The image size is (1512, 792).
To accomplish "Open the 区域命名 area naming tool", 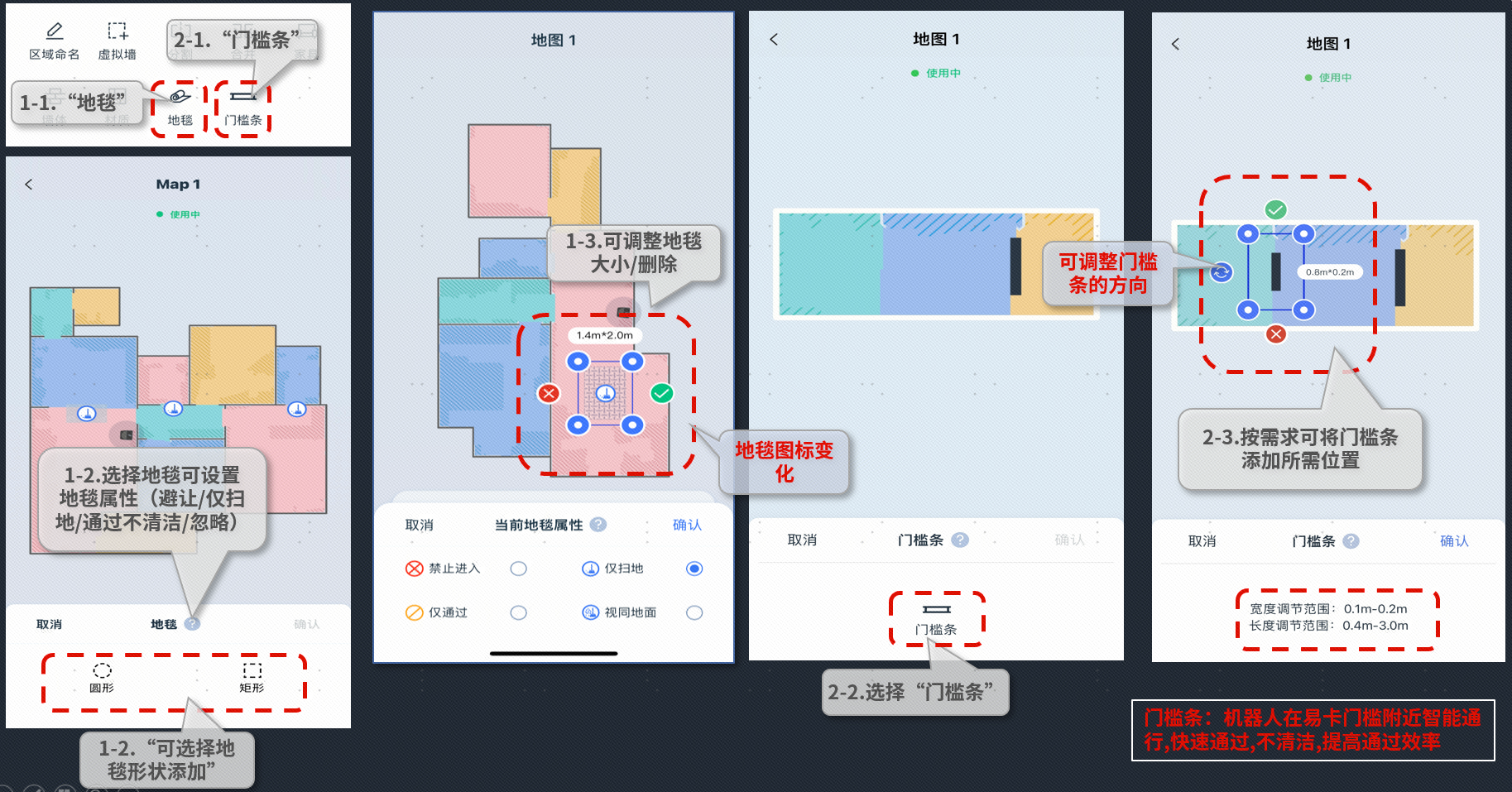I will tap(55, 41).
